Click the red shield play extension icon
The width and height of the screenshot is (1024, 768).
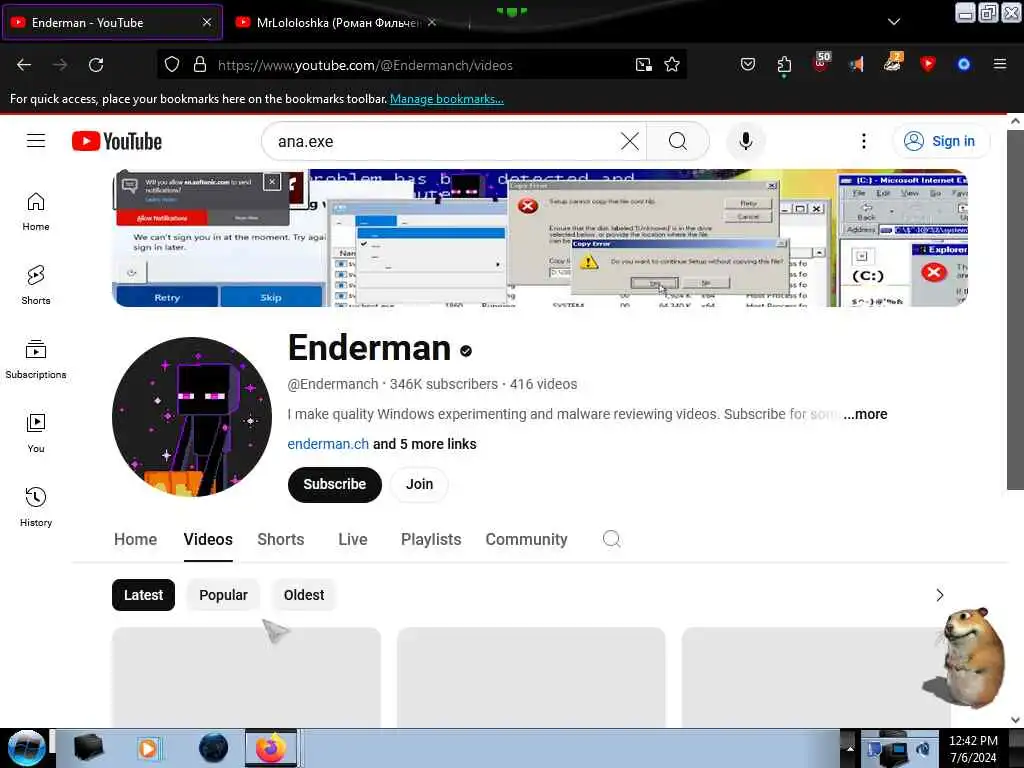click(x=928, y=64)
